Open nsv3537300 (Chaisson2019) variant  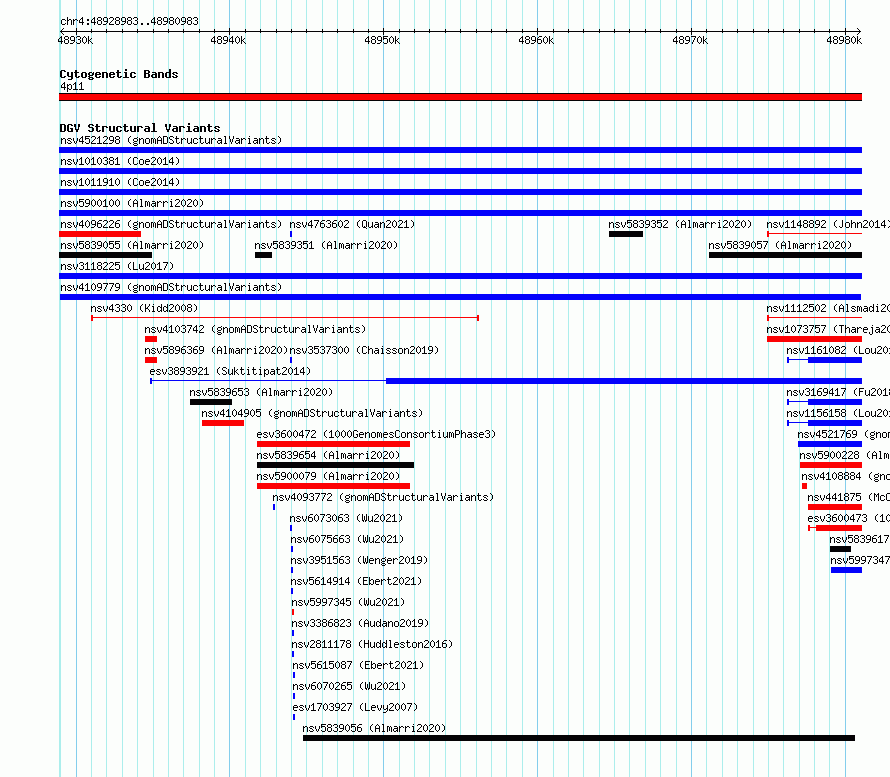tap(364, 350)
